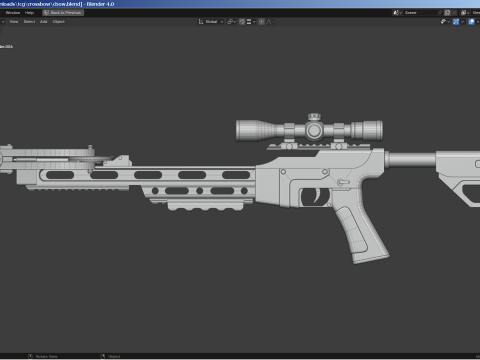Click the Scene name field
This screenshot has width=480, height=360.
420,13
